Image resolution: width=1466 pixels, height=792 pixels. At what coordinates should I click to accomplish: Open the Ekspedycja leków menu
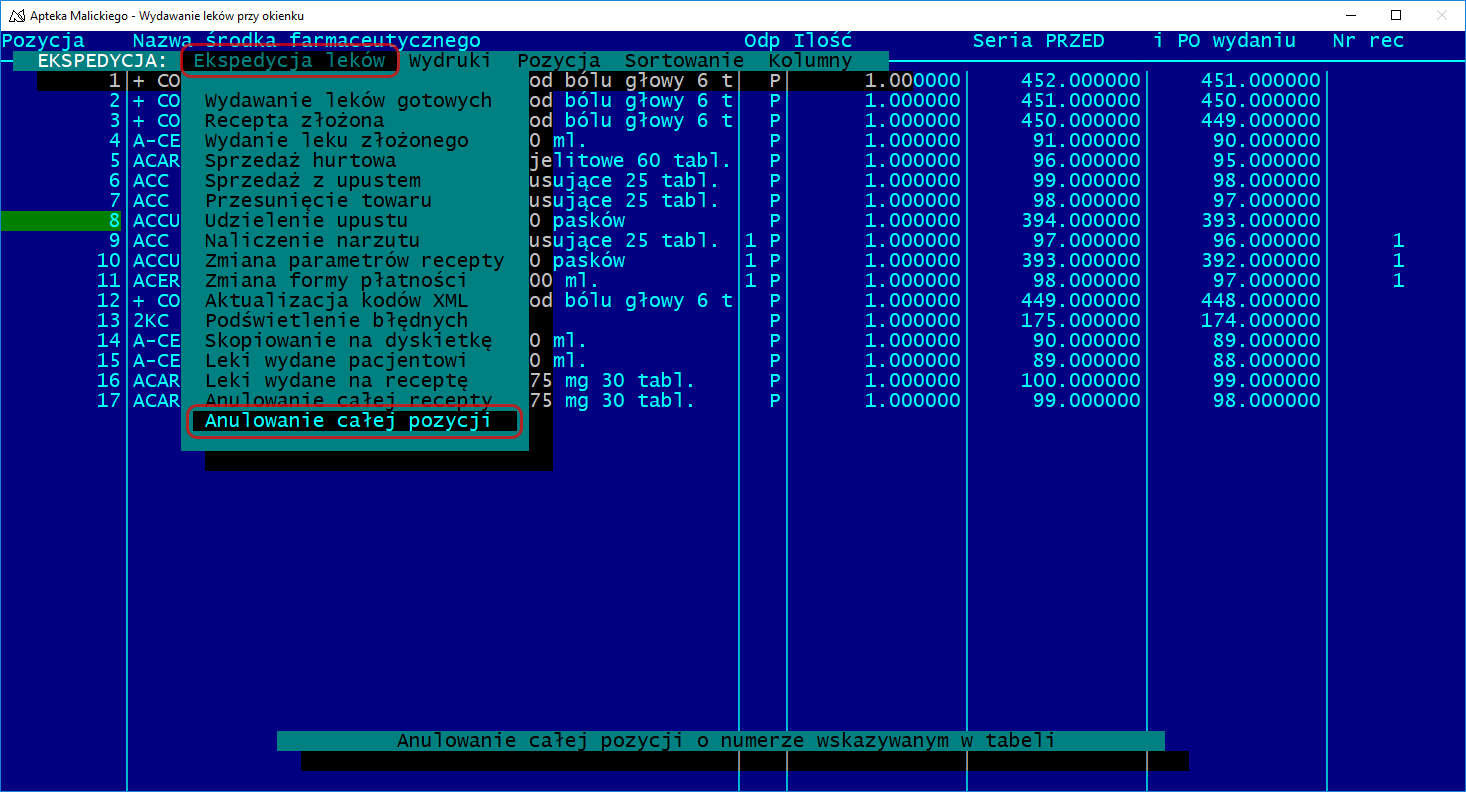coord(289,61)
